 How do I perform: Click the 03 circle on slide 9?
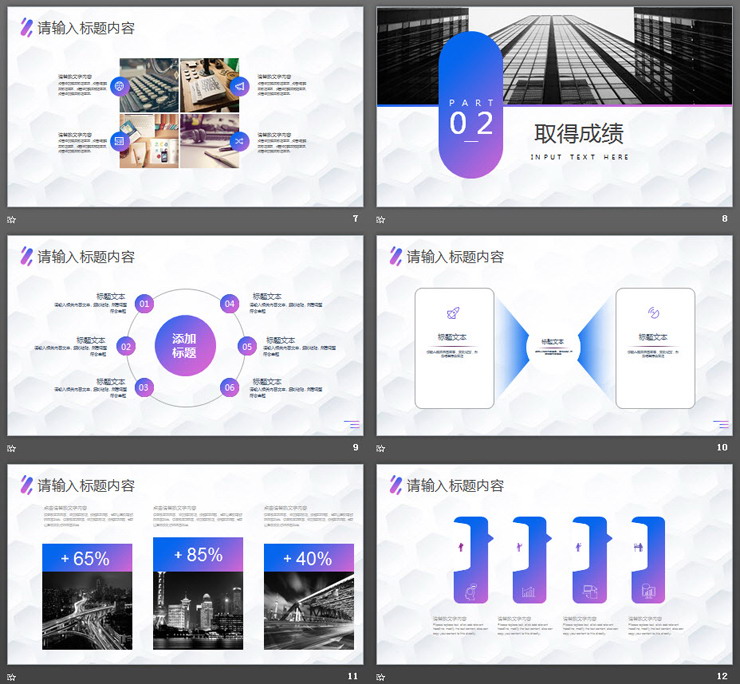point(143,388)
